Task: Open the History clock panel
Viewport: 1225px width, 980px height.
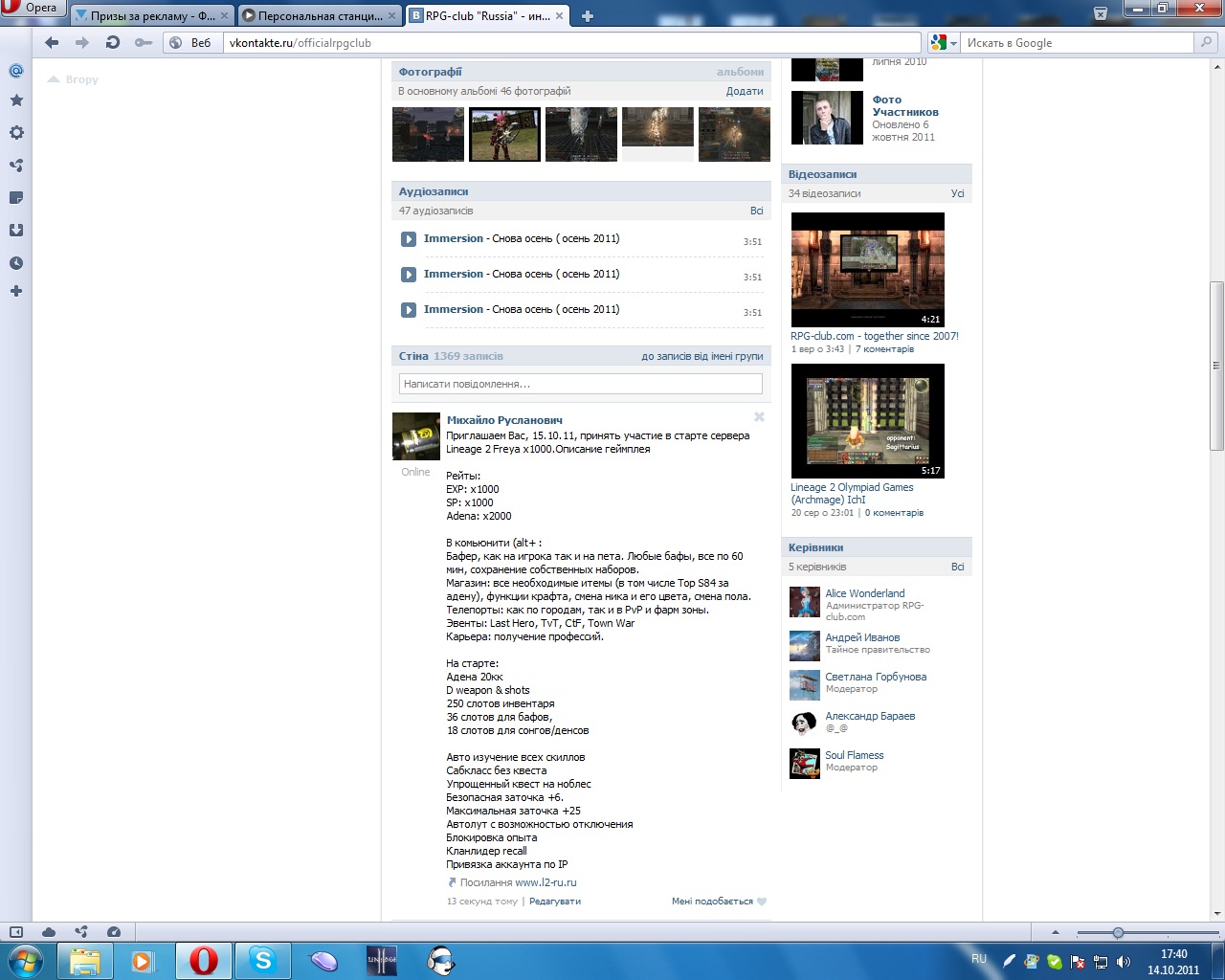Action: click(x=16, y=263)
